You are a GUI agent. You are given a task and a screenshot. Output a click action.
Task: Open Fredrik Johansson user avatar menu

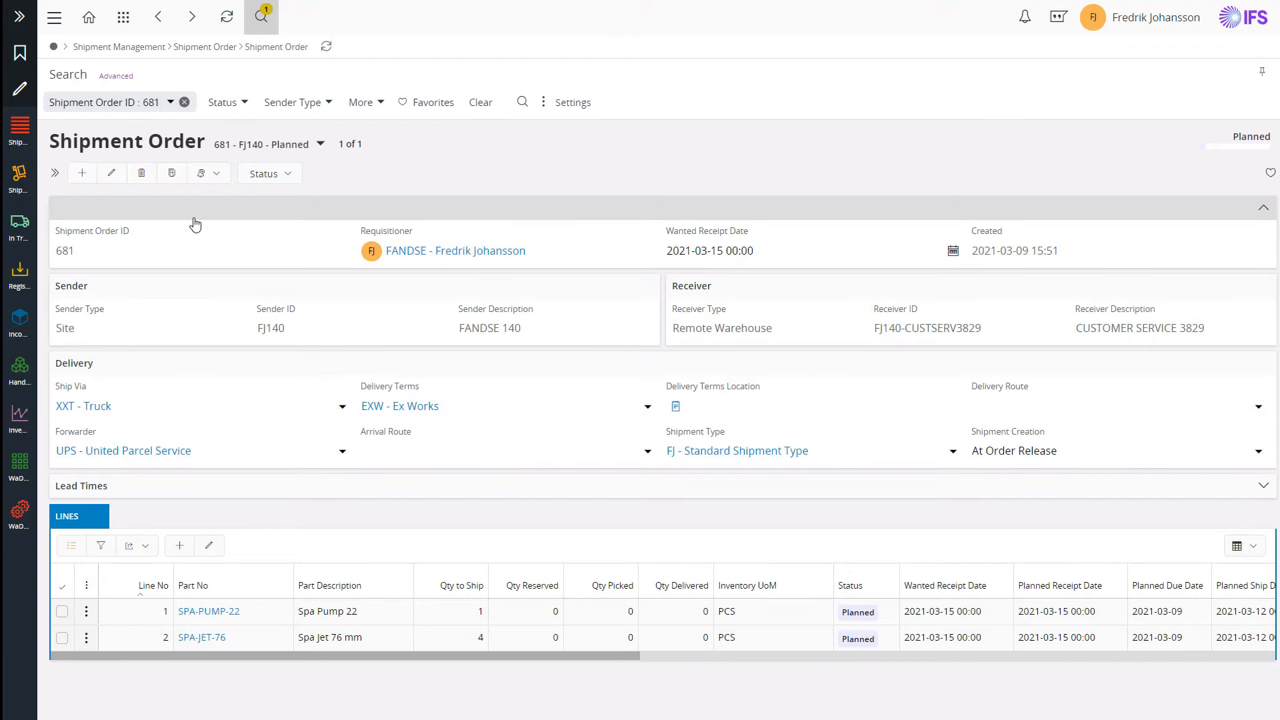pyautogui.click(x=1092, y=17)
